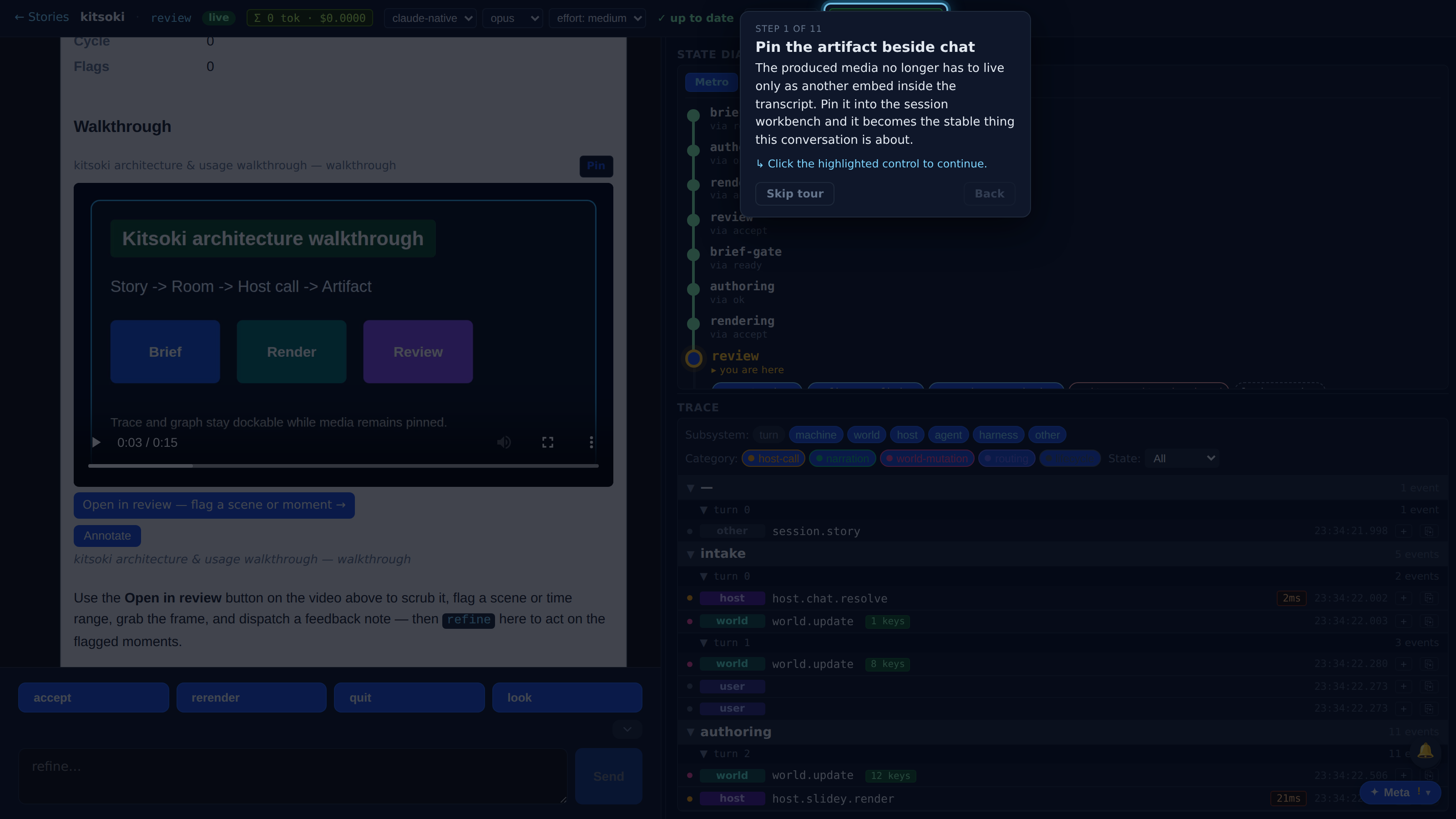Open the Meta menu button

1400,793
